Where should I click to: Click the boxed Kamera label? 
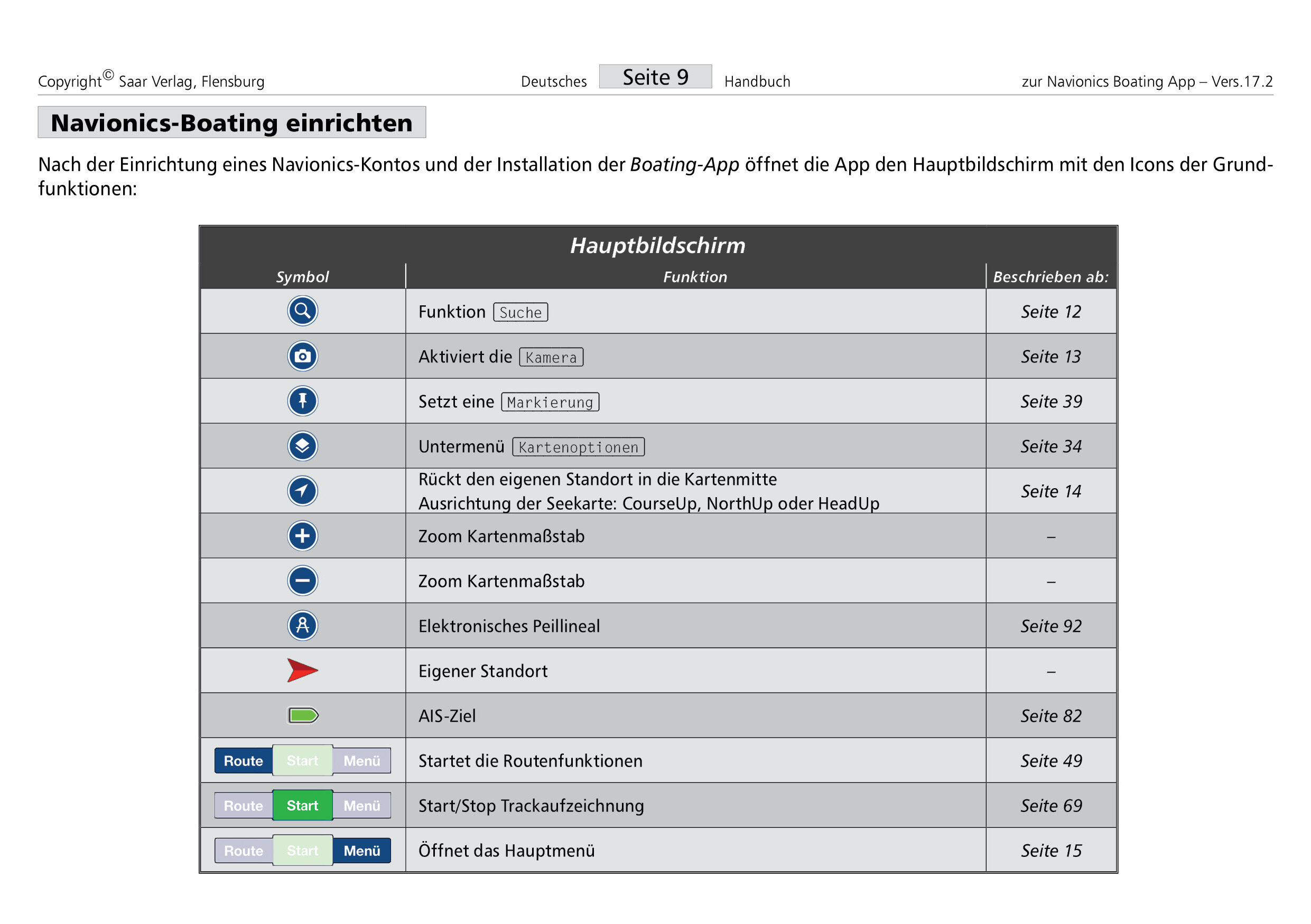[551, 357]
